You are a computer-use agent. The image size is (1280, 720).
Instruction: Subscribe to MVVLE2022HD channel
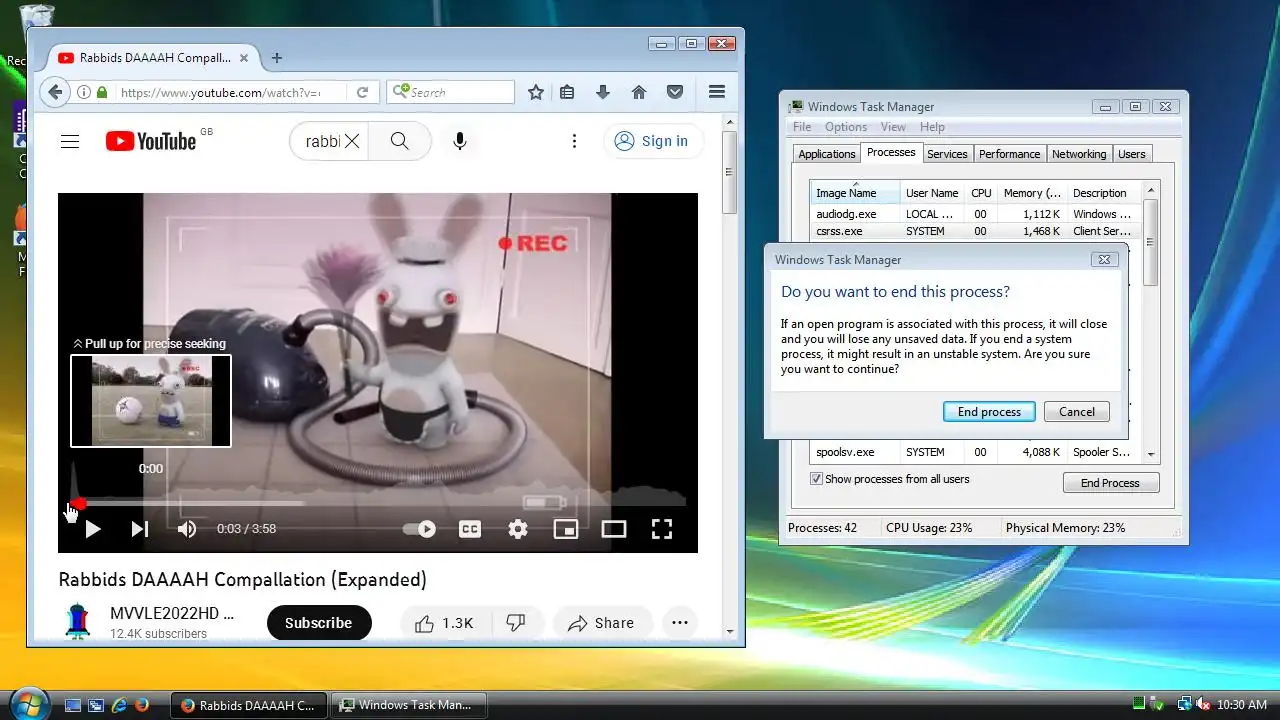(x=319, y=623)
